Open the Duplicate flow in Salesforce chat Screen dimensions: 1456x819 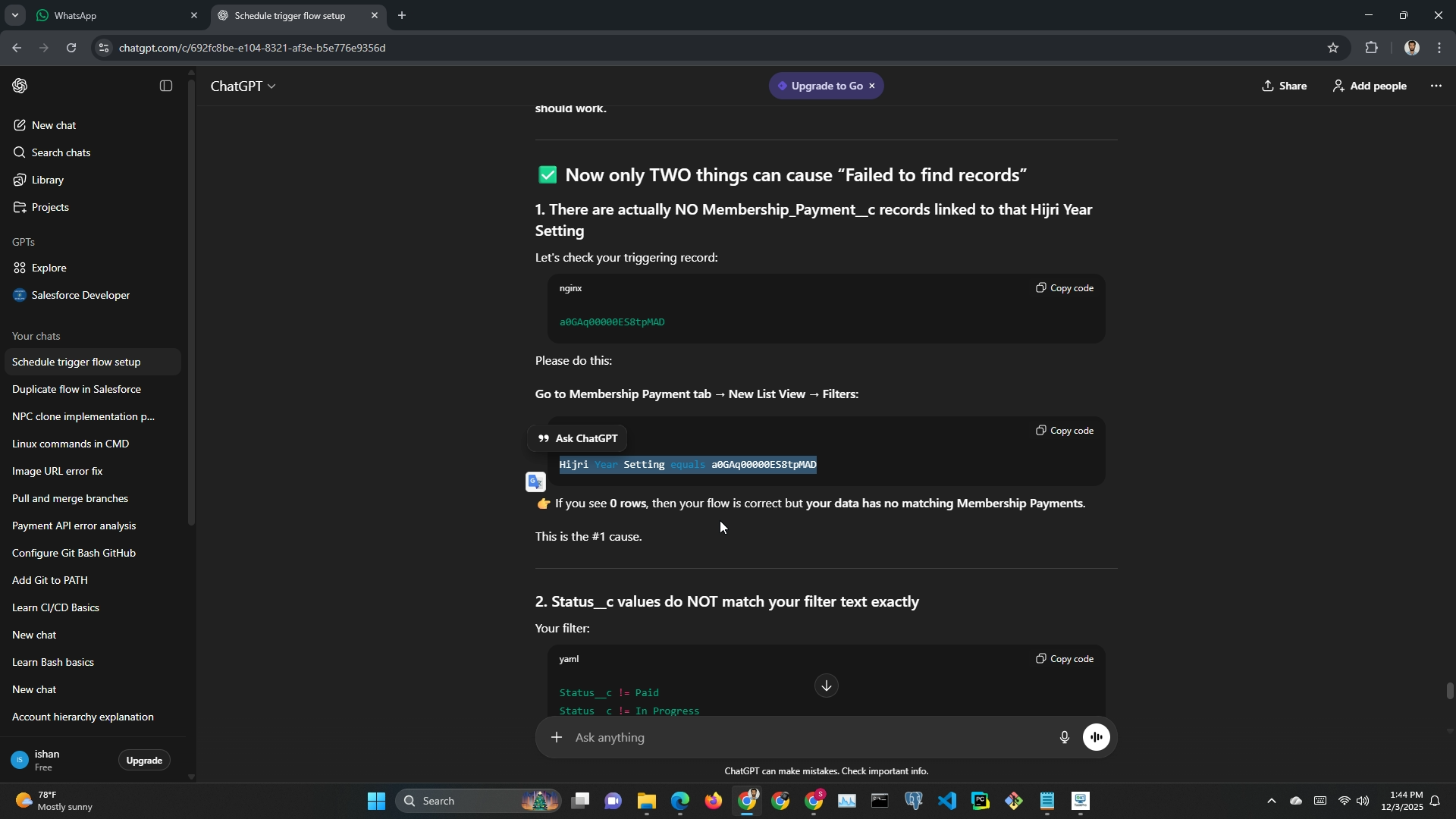coord(77,389)
